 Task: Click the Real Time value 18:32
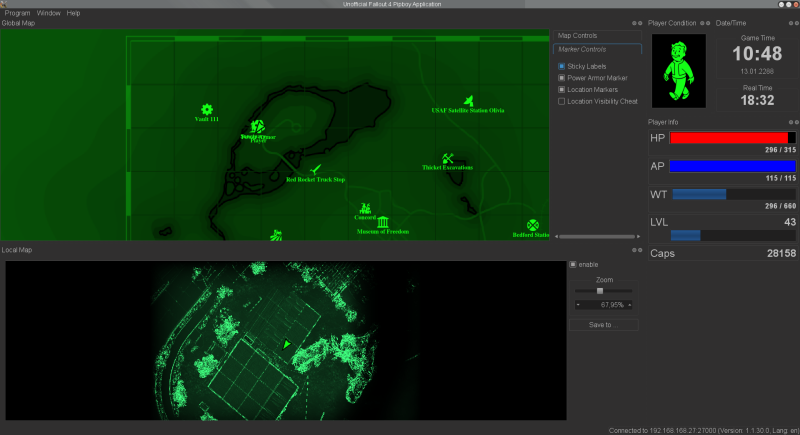click(x=757, y=100)
